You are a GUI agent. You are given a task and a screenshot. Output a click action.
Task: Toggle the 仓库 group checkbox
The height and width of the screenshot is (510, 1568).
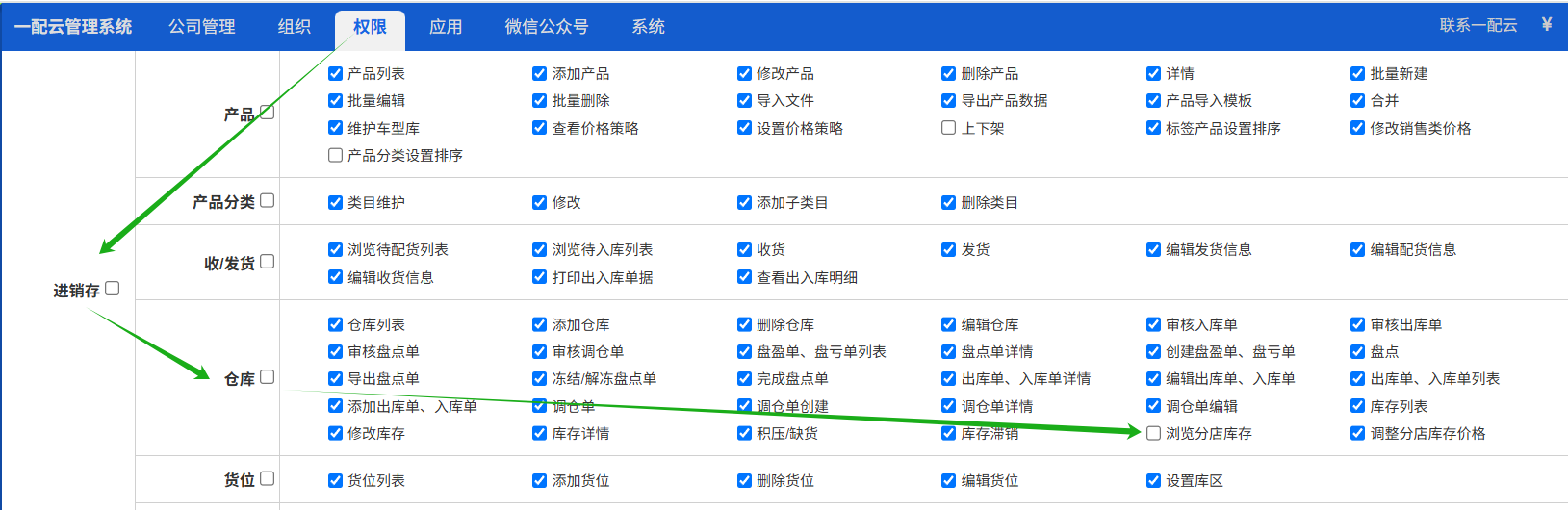click(x=268, y=377)
